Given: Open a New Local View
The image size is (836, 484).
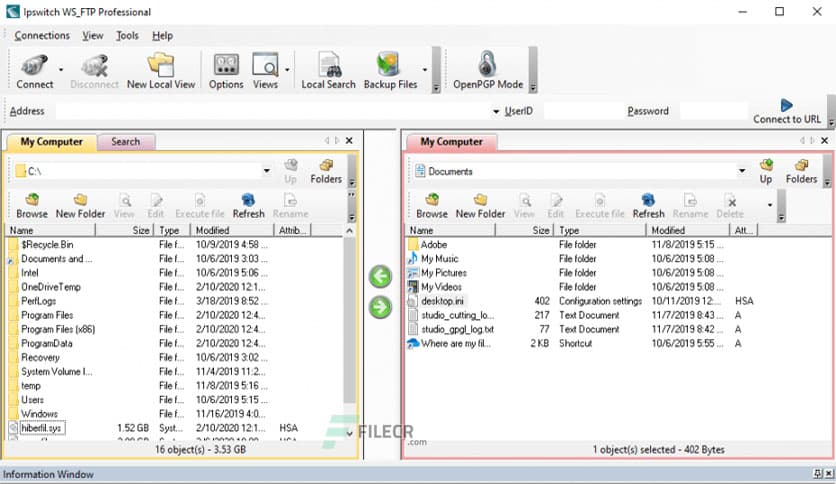Looking at the screenshot, I should pyautogui.click(x=160, y=71).
